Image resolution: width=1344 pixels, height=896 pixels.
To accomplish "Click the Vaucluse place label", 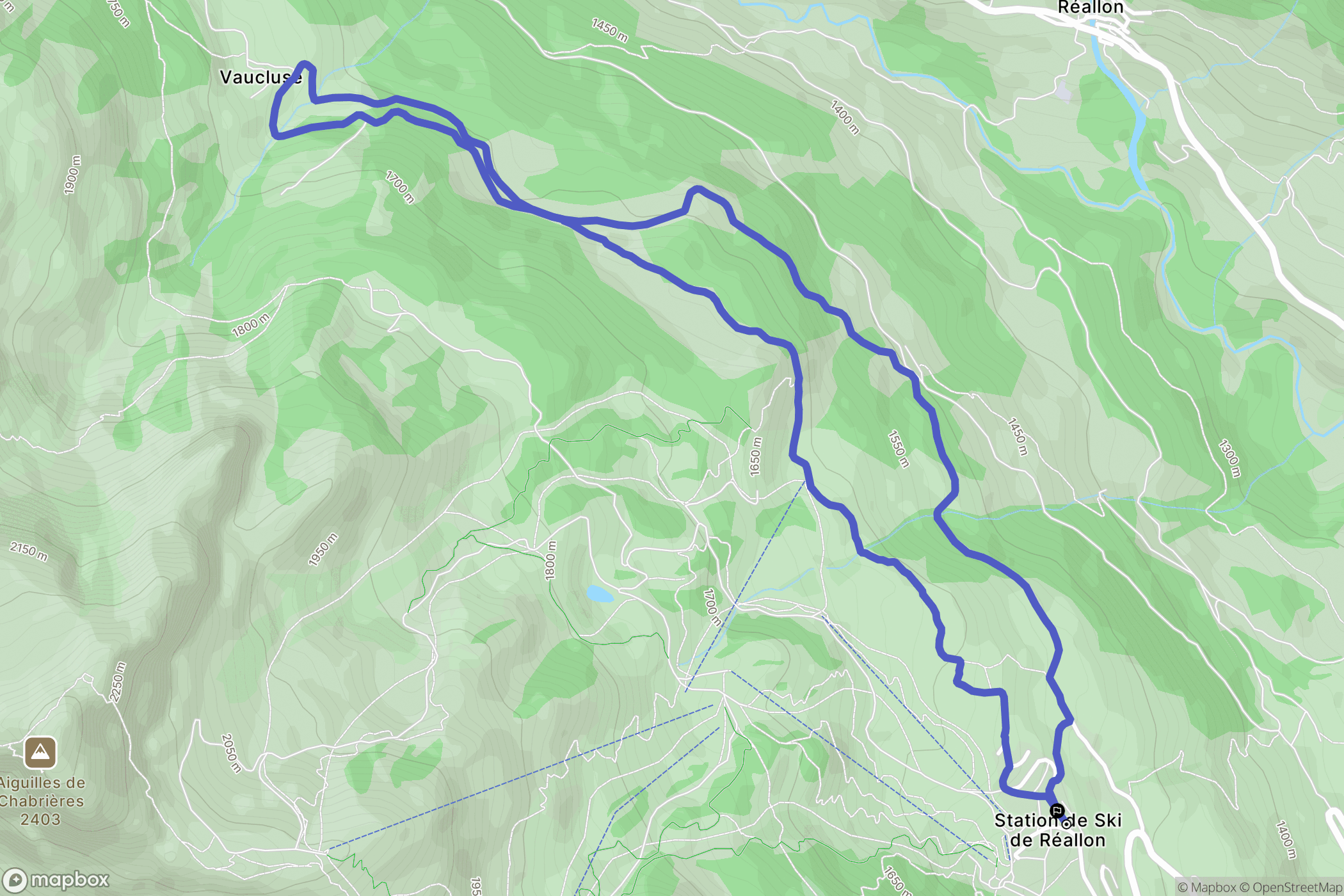I will coord(260,77).
